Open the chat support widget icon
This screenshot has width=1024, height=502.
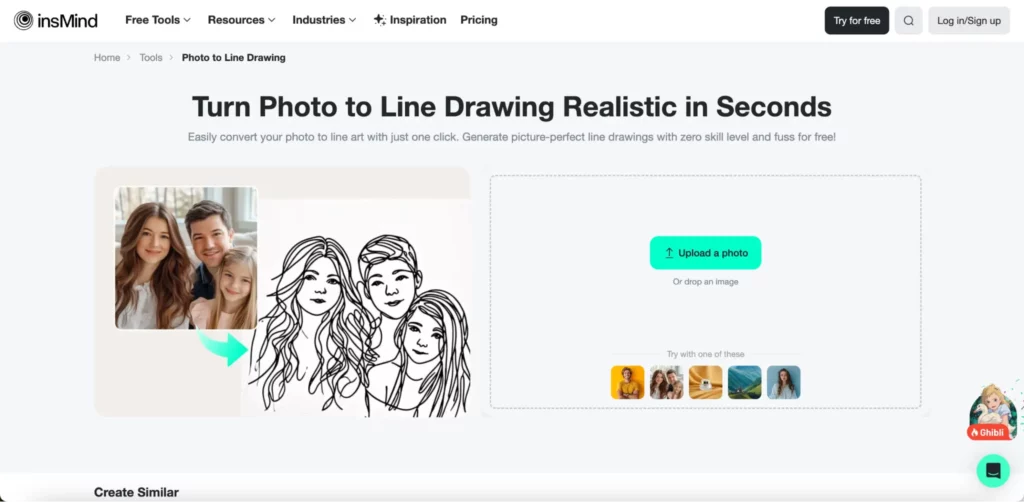coord(993,470)
